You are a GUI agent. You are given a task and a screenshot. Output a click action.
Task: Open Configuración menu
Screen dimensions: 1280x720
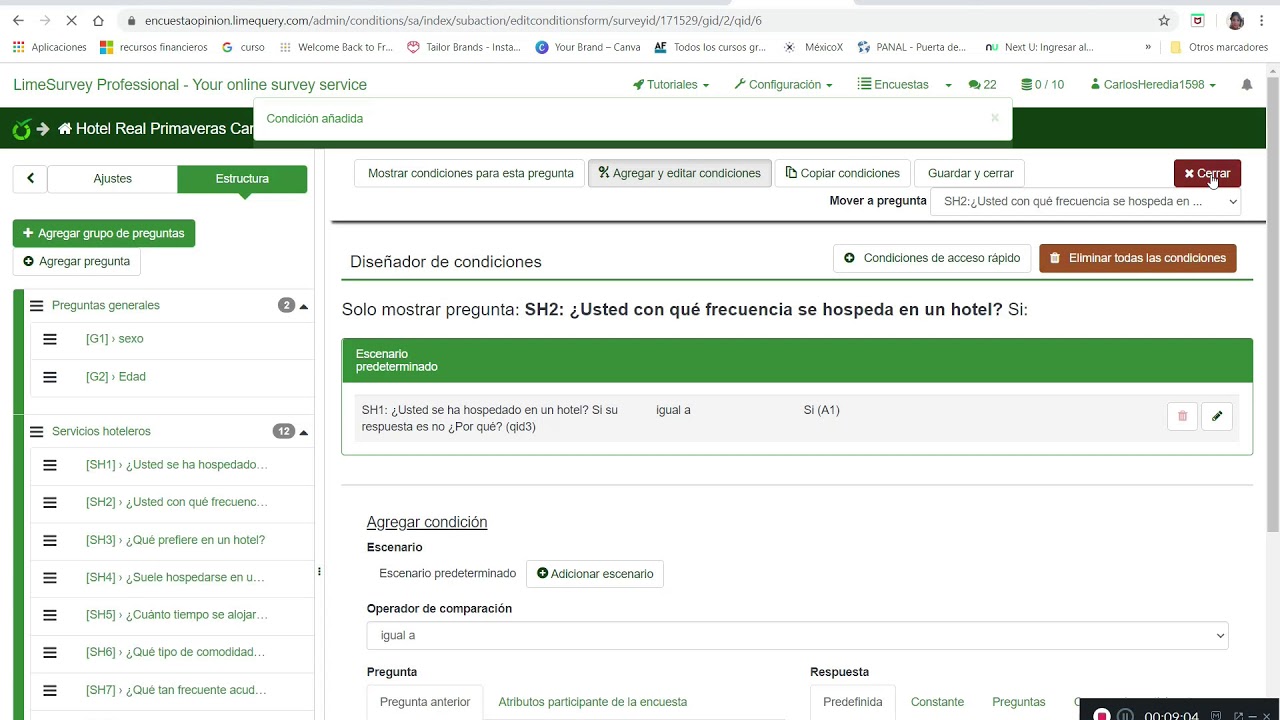click(x=783, y=85)
